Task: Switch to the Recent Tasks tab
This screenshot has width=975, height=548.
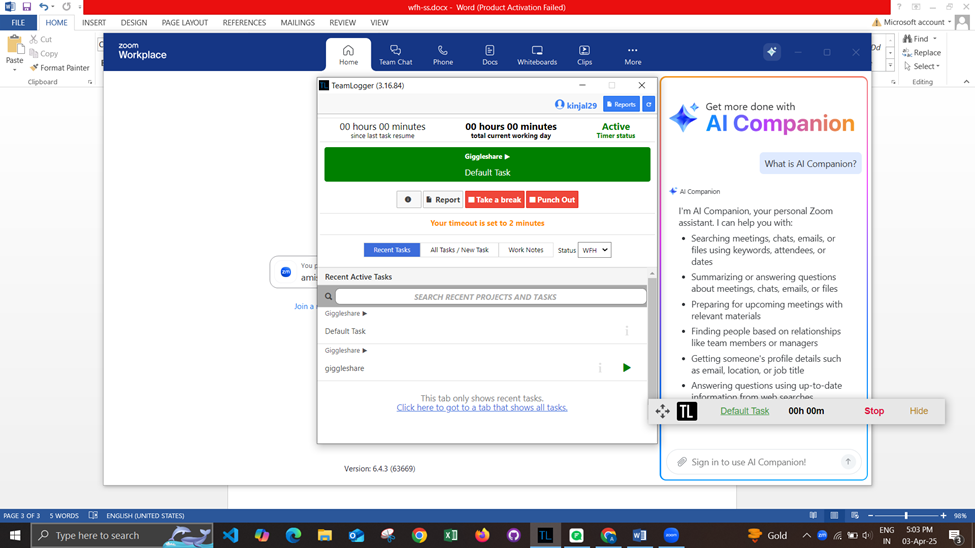Action: click(x=392, y=250)
